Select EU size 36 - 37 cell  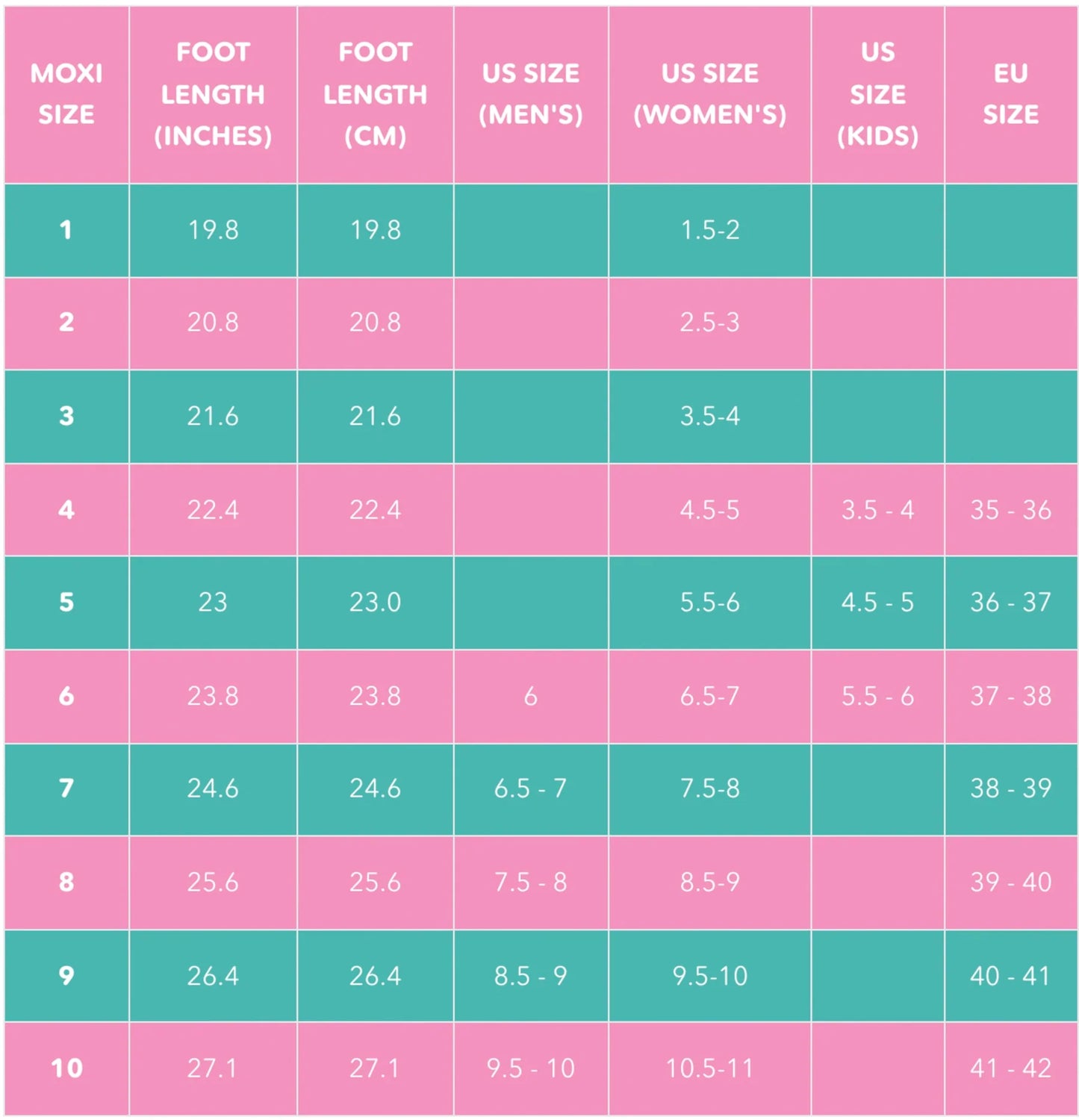(1010, 602)
